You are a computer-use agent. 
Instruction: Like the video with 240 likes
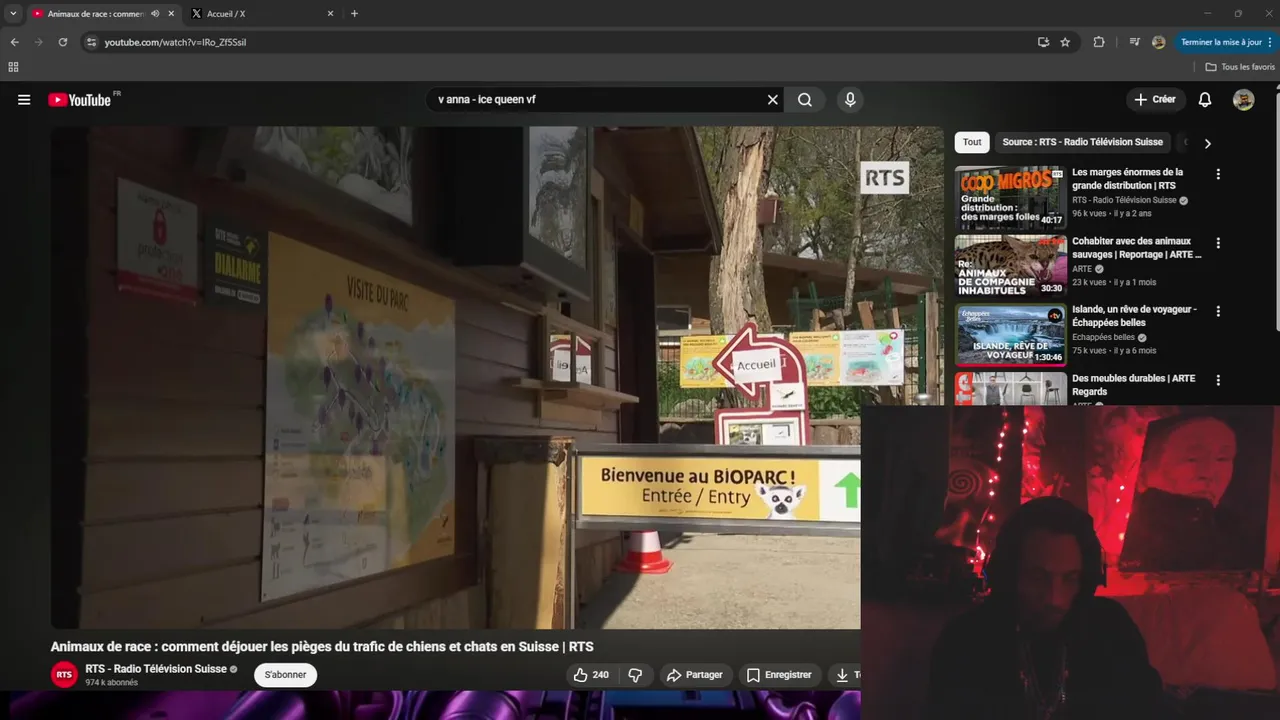click(591, 675)
